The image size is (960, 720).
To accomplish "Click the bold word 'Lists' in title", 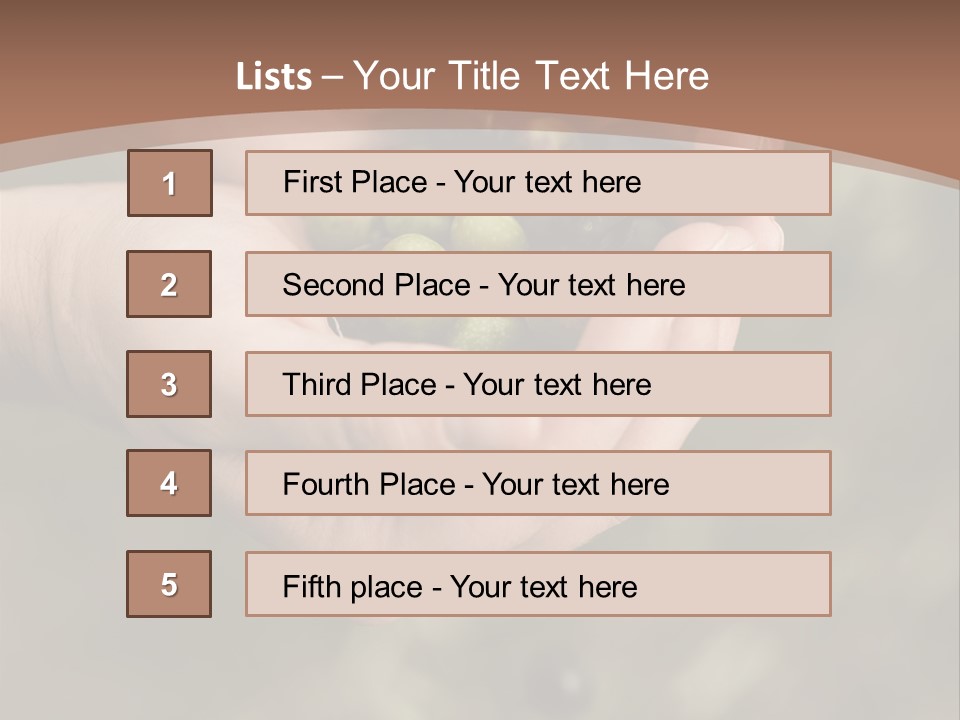I will [274, 77].
